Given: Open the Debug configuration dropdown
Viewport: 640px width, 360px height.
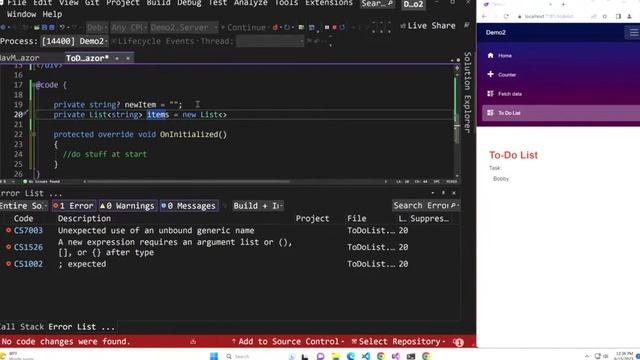Looking at the screenshot, I should (97, 27).
